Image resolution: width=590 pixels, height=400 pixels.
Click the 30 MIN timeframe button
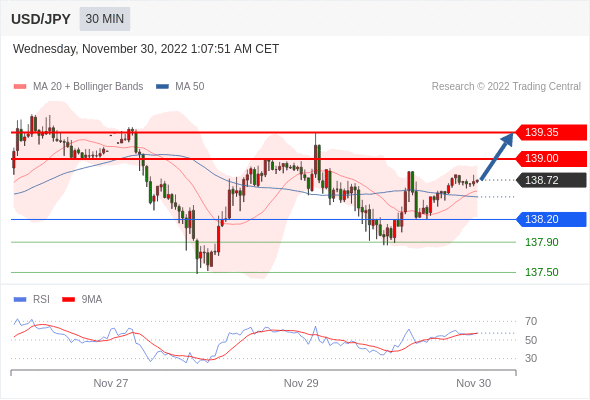coord(105,19)
